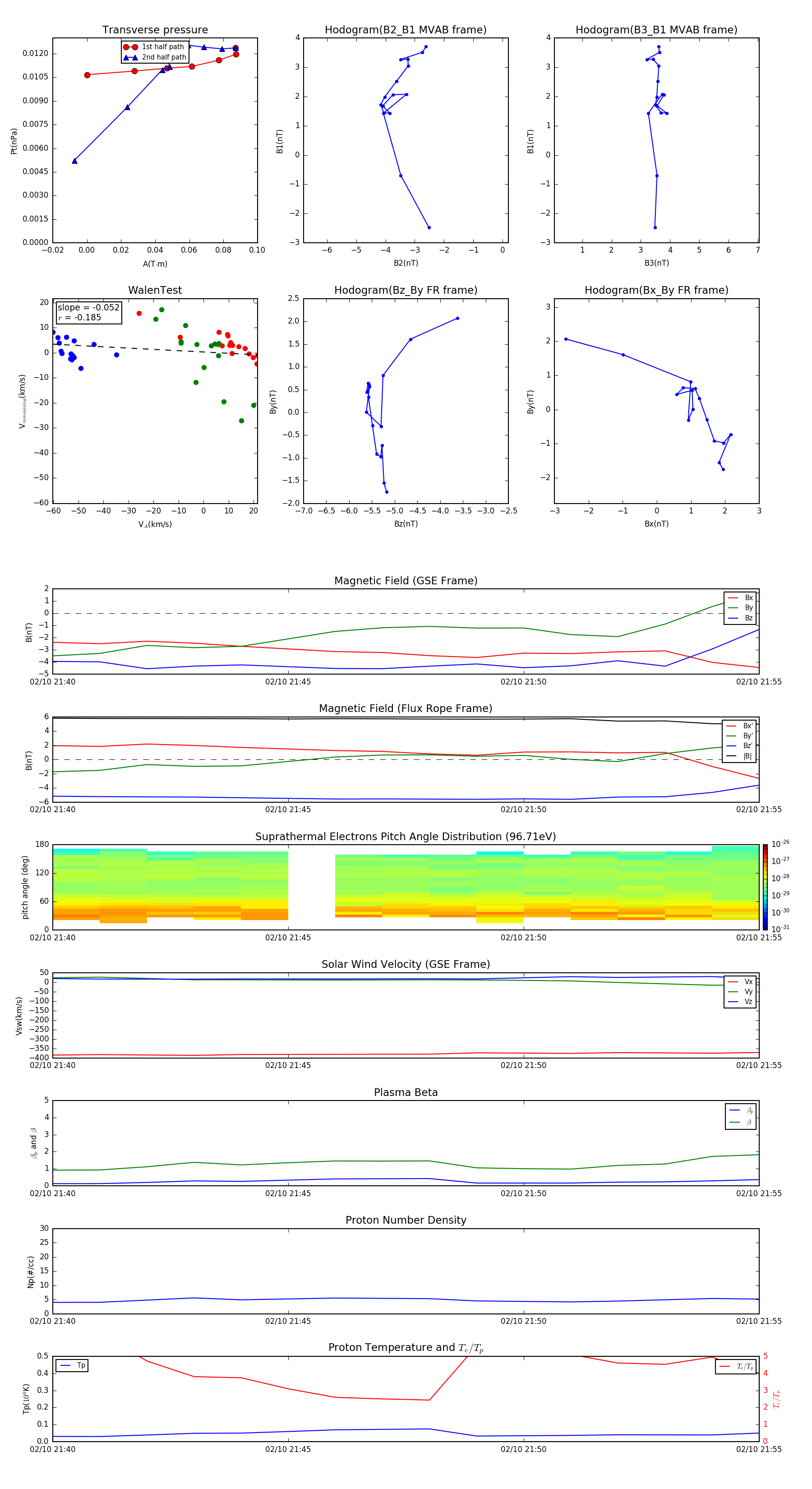Click the 'Transverse pressure' plot title
The height and width of the screenshot is (1489, 812).
(x=155, y=30)
